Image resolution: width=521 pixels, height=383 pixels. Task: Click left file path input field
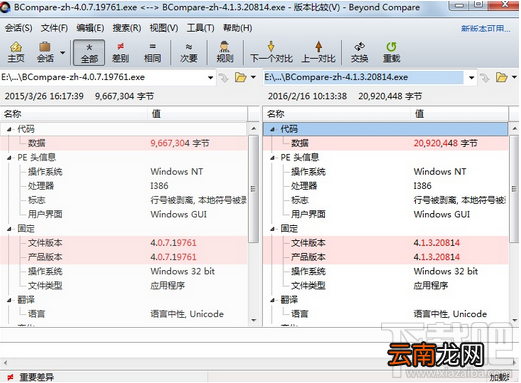coord(103,77)
